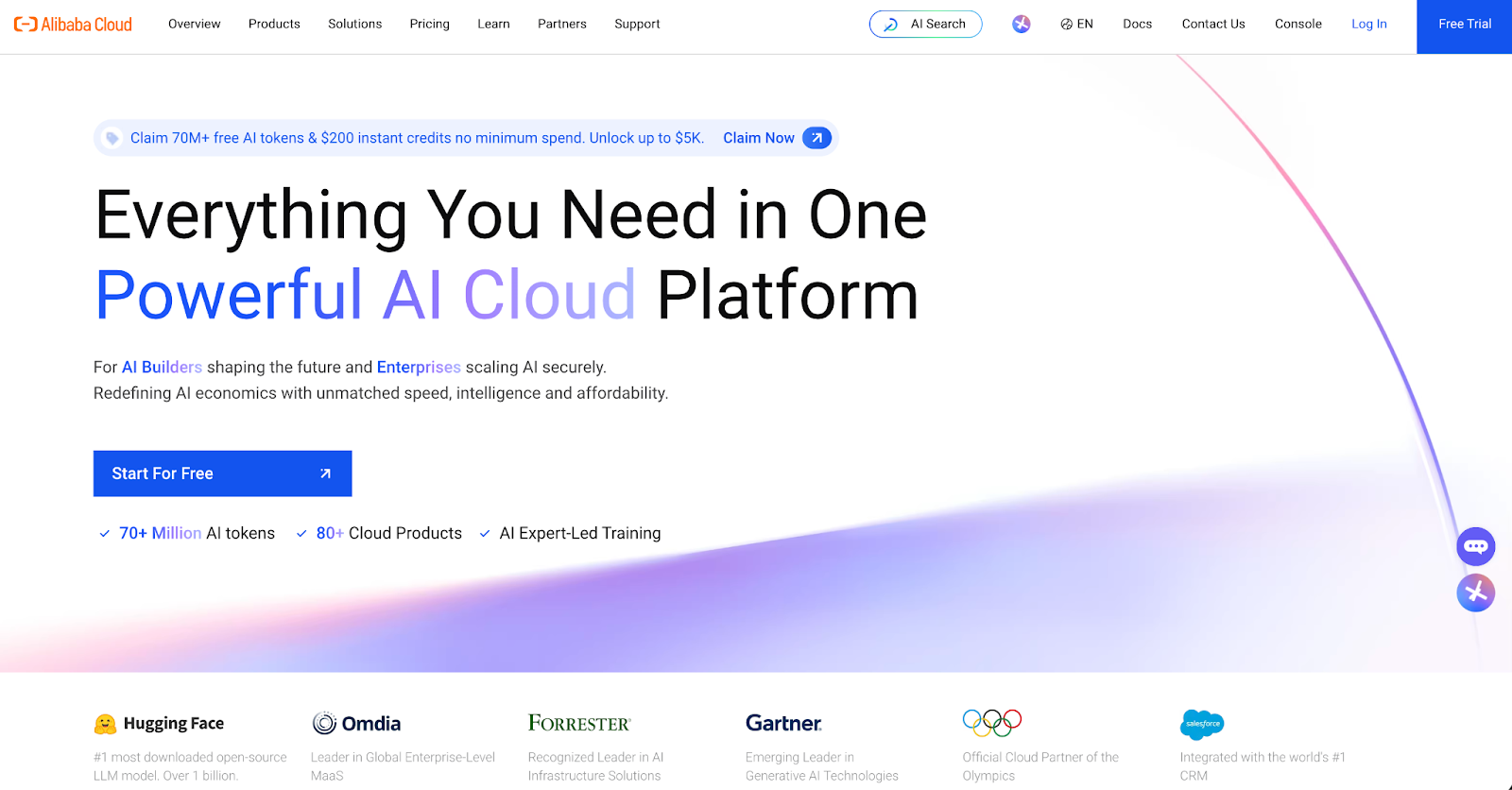The image size is (1512, 790).
Task: Click the Forrester logo
Action: pyautogui.click(x=579, y=724)
